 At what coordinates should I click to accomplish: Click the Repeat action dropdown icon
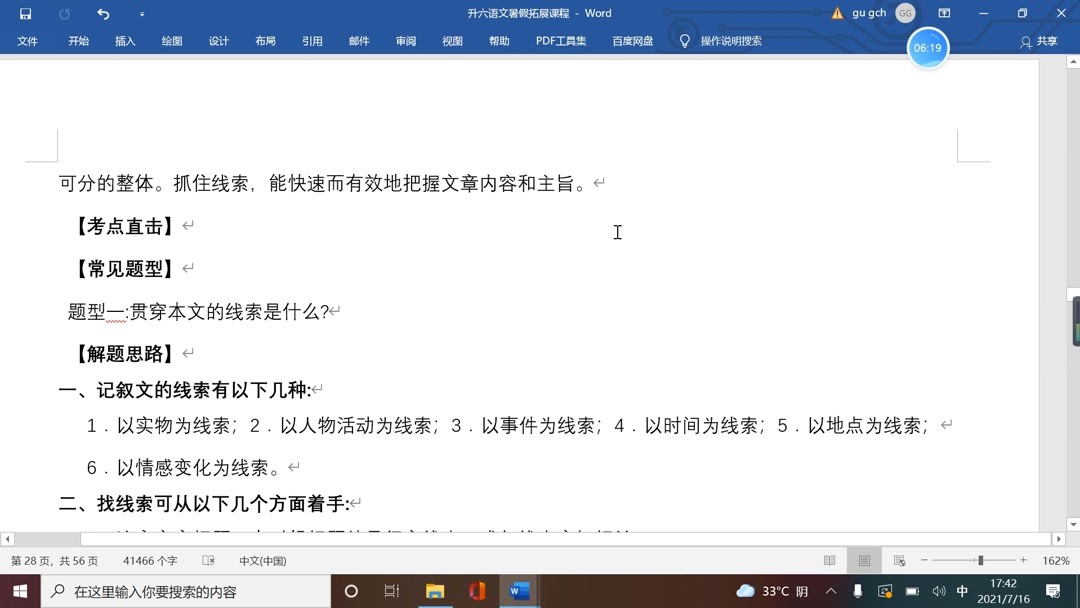point(65,13)
